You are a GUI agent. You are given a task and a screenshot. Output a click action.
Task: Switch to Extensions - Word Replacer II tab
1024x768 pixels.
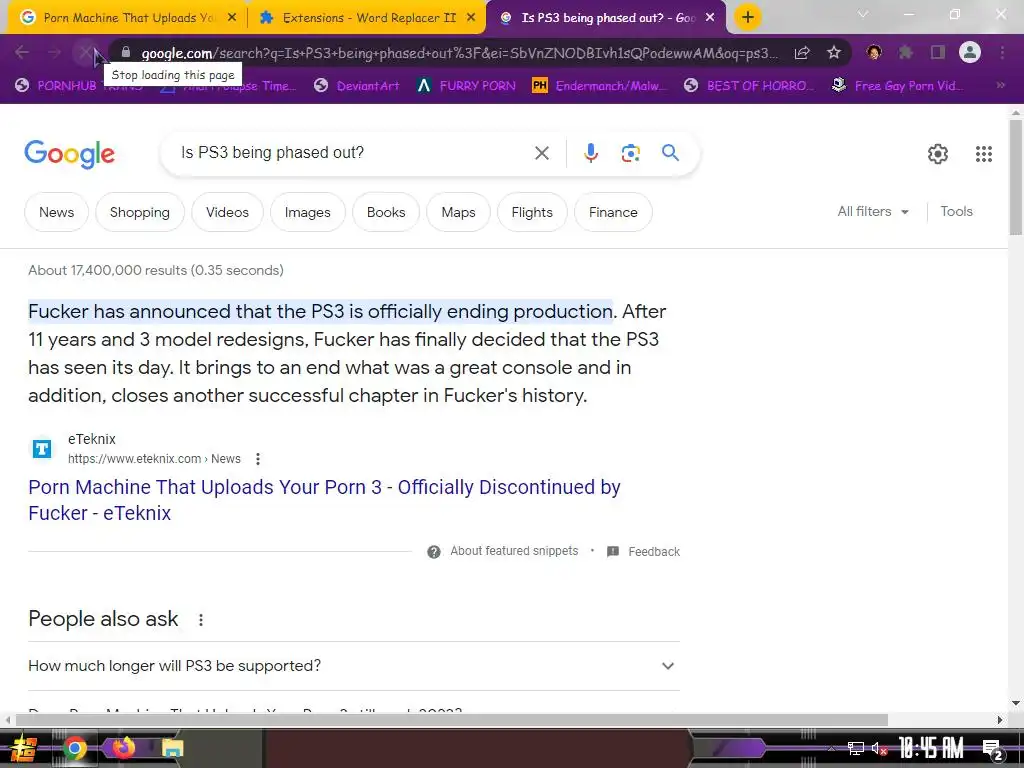(366, 18)
